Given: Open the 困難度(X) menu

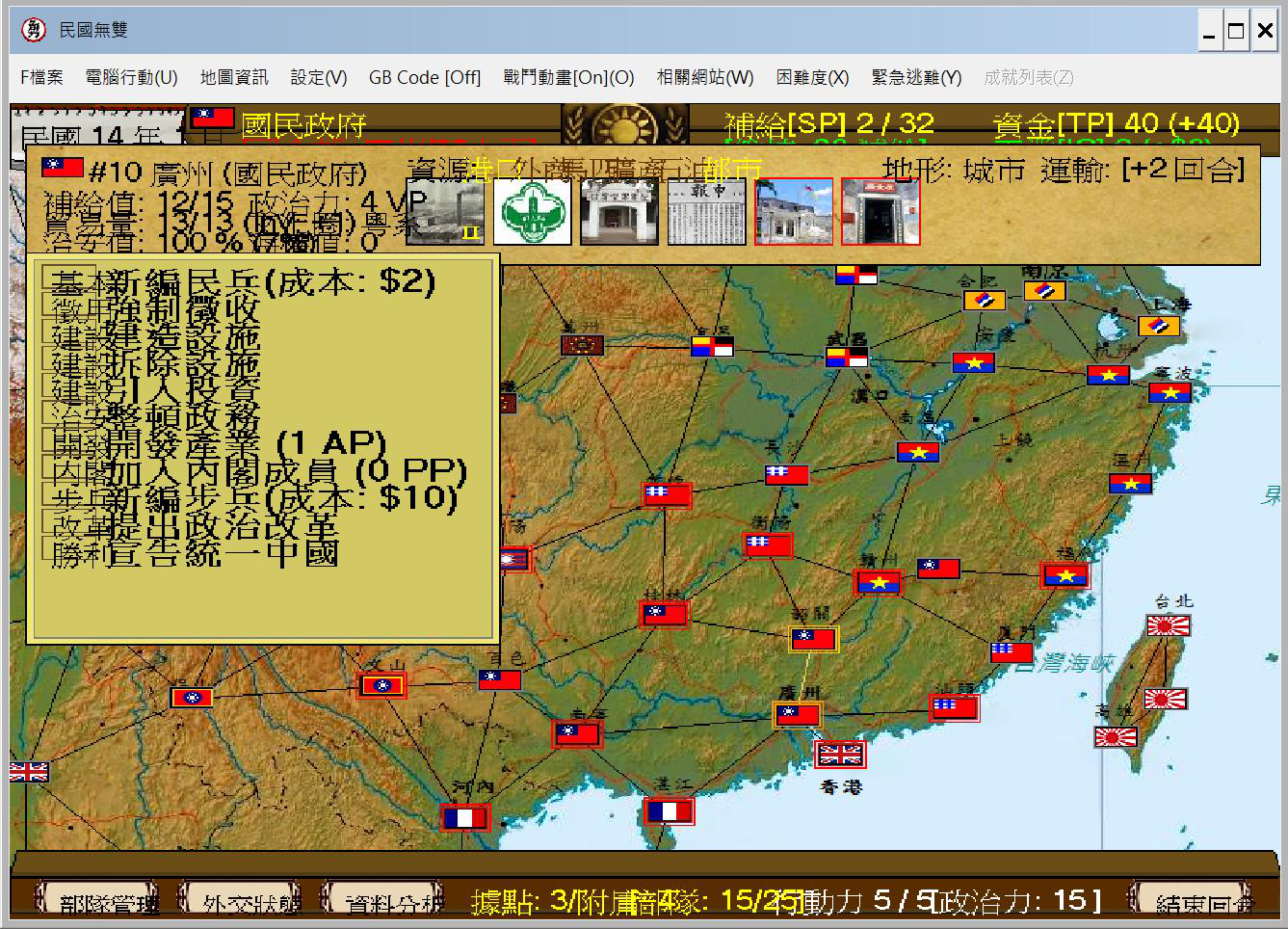Looking at the screenshot, I should 812,77.
